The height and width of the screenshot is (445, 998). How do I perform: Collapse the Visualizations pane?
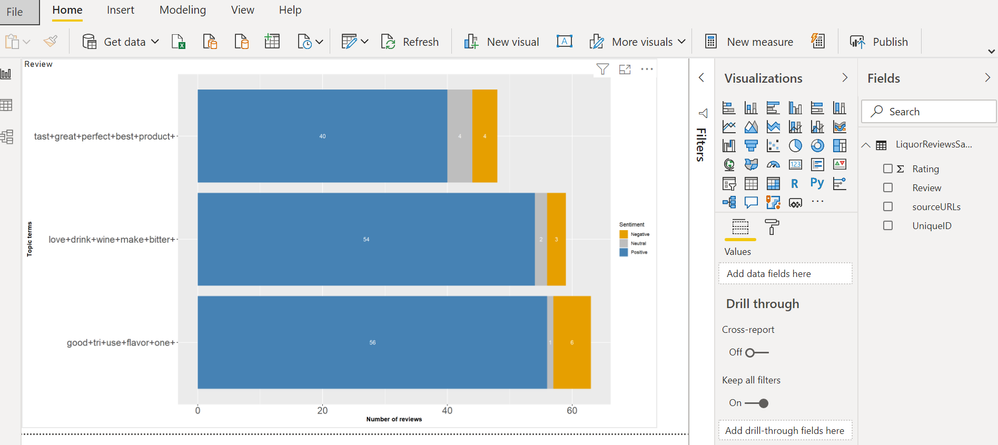845,78
